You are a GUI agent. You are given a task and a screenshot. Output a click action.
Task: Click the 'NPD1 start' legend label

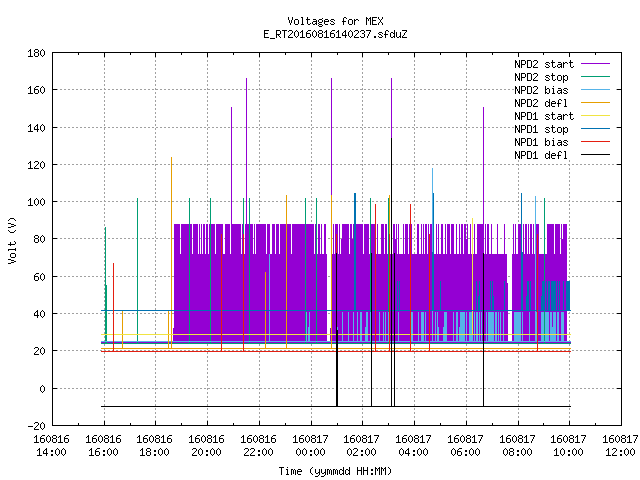pyautogui.click(x=544, y=116)
